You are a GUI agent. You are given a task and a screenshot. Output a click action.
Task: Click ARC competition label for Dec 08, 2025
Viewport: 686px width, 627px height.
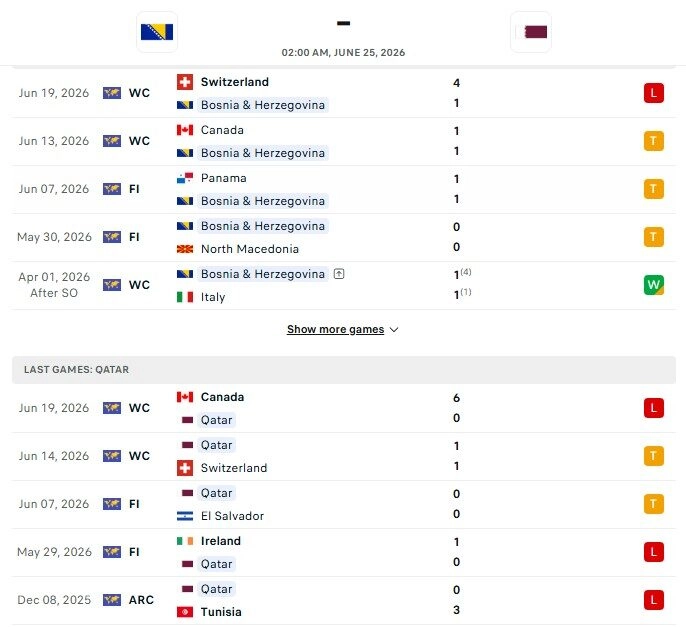click(x=141, y=600)
